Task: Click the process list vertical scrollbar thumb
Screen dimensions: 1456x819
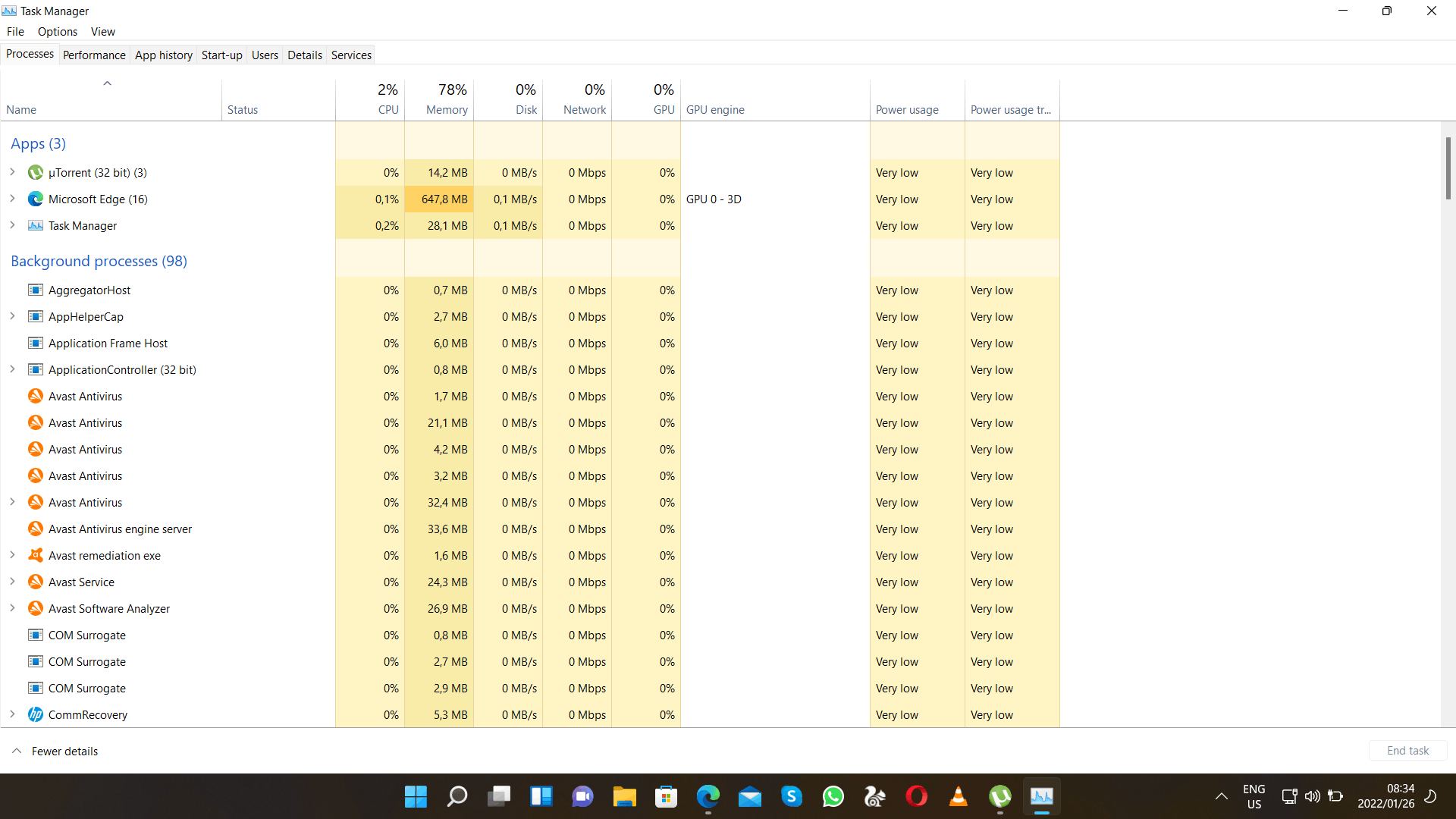Action: pos(1448,168)
